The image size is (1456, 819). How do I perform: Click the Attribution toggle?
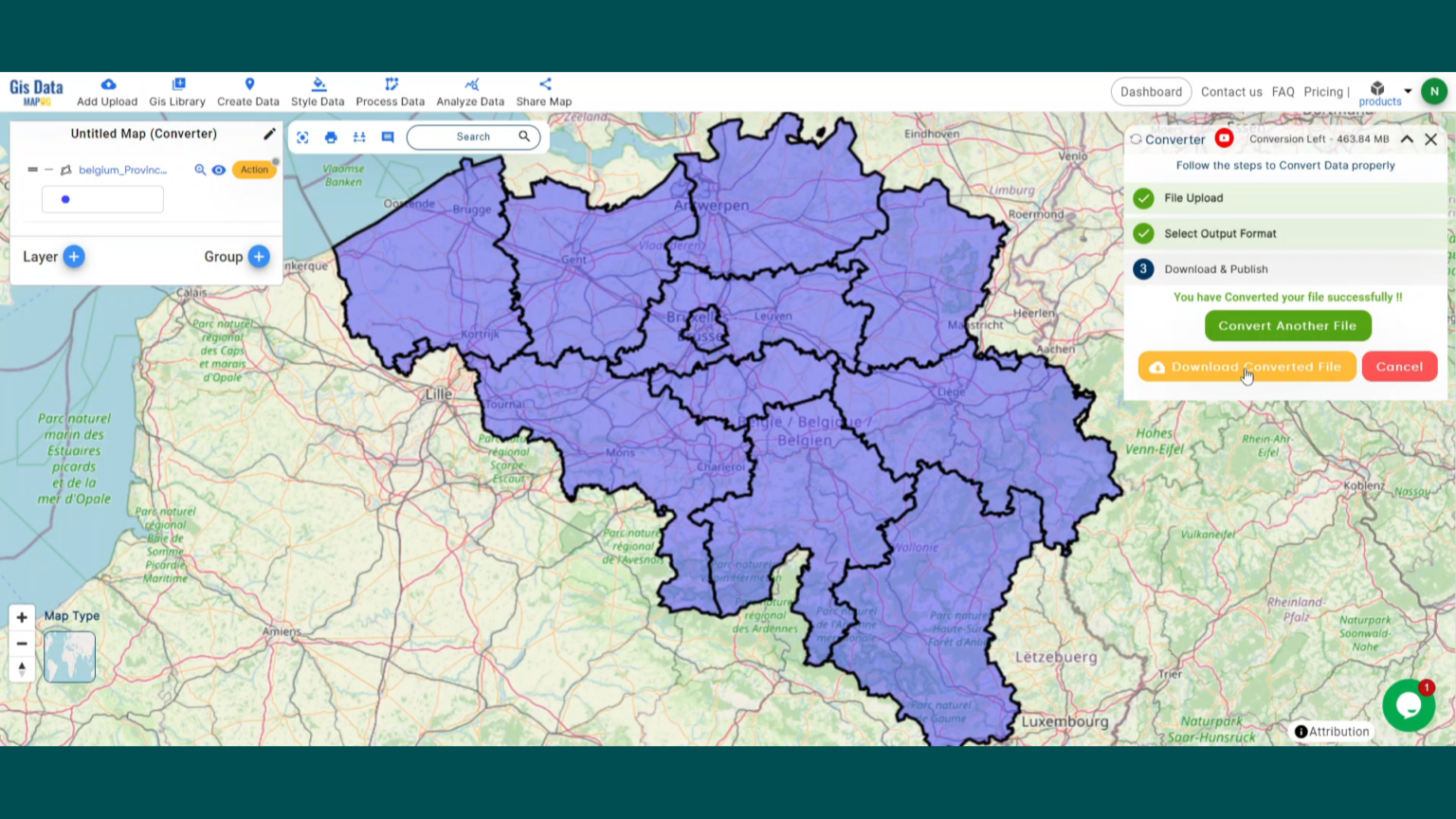(x=1332, y=731)
